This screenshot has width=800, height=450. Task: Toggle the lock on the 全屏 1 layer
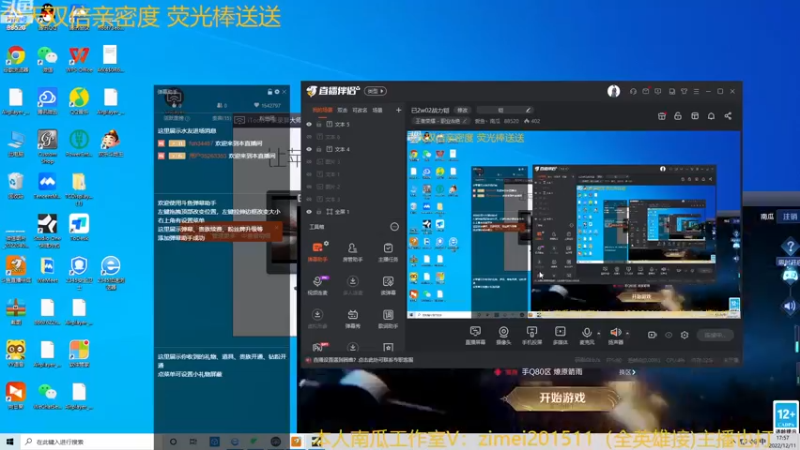(319, 211)
